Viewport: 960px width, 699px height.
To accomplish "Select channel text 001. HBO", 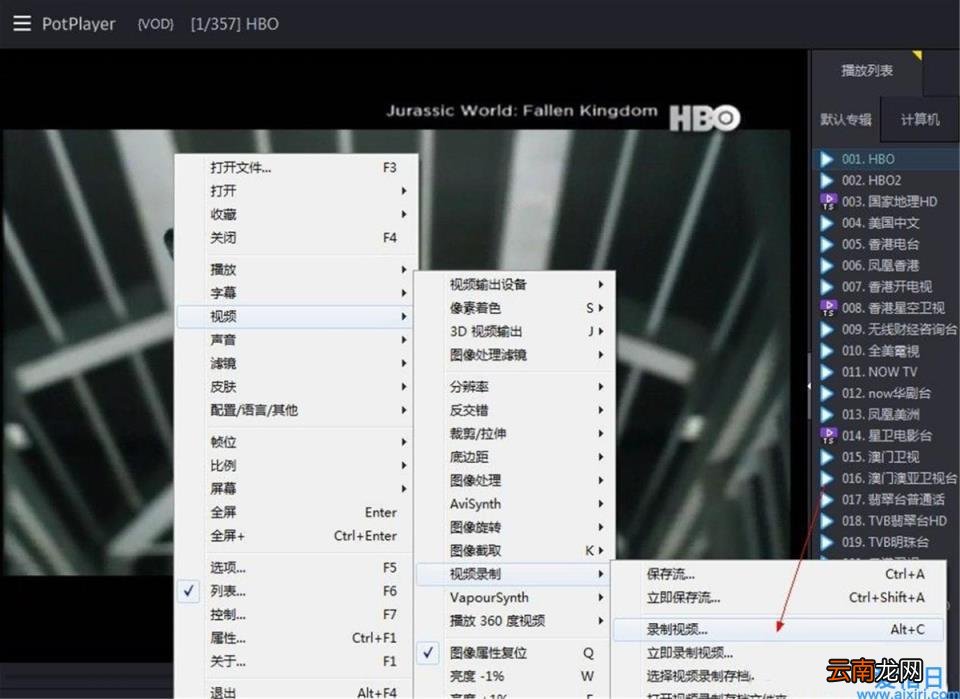I will [868, 159].
